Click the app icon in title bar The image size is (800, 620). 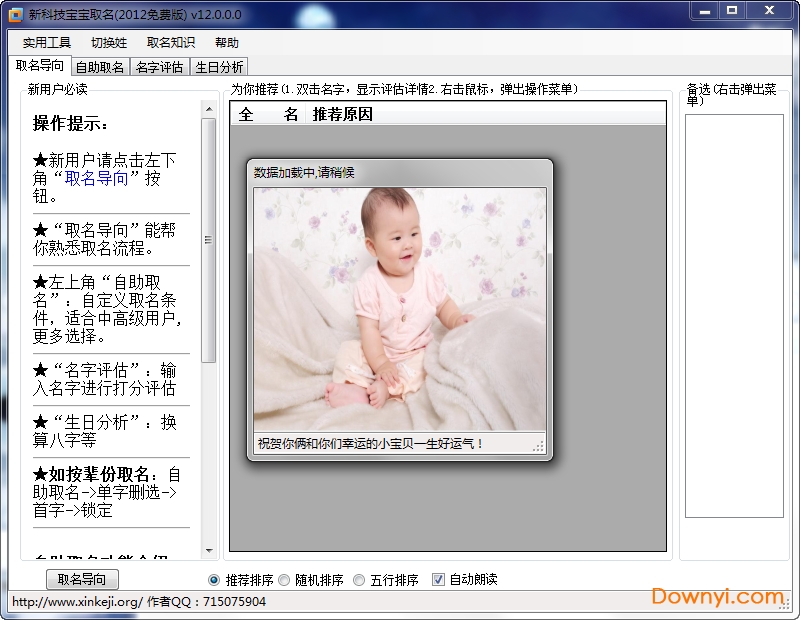(15, 15)
